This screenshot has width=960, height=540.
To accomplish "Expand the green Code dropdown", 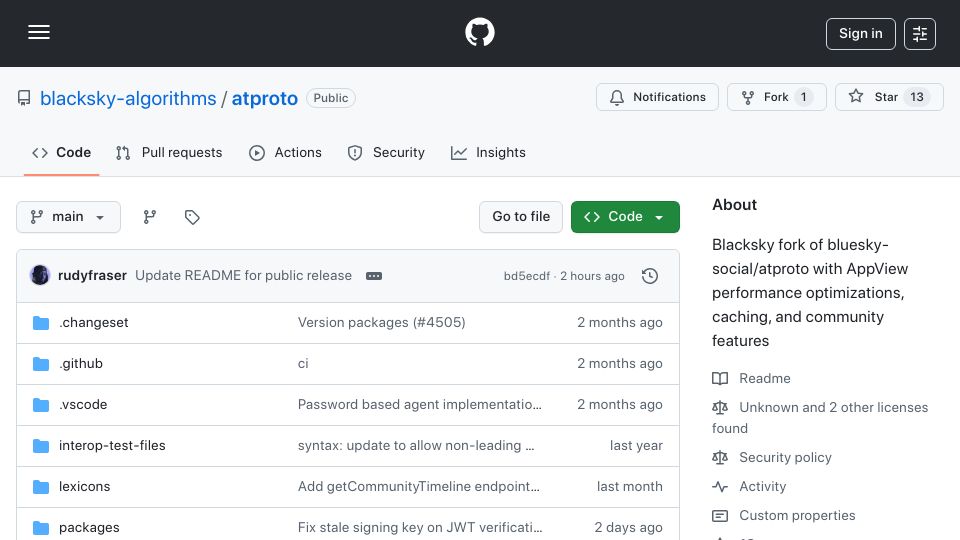I will (625, 217).
